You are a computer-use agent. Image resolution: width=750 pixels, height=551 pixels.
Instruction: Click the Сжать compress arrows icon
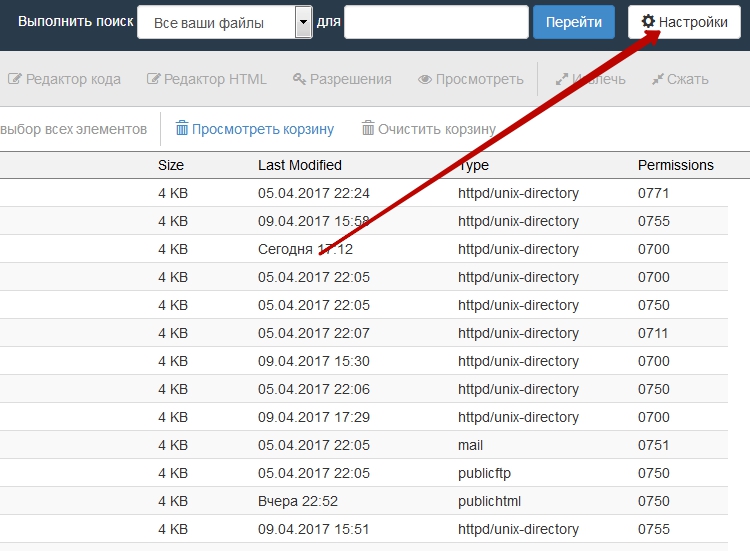point(658,79)
